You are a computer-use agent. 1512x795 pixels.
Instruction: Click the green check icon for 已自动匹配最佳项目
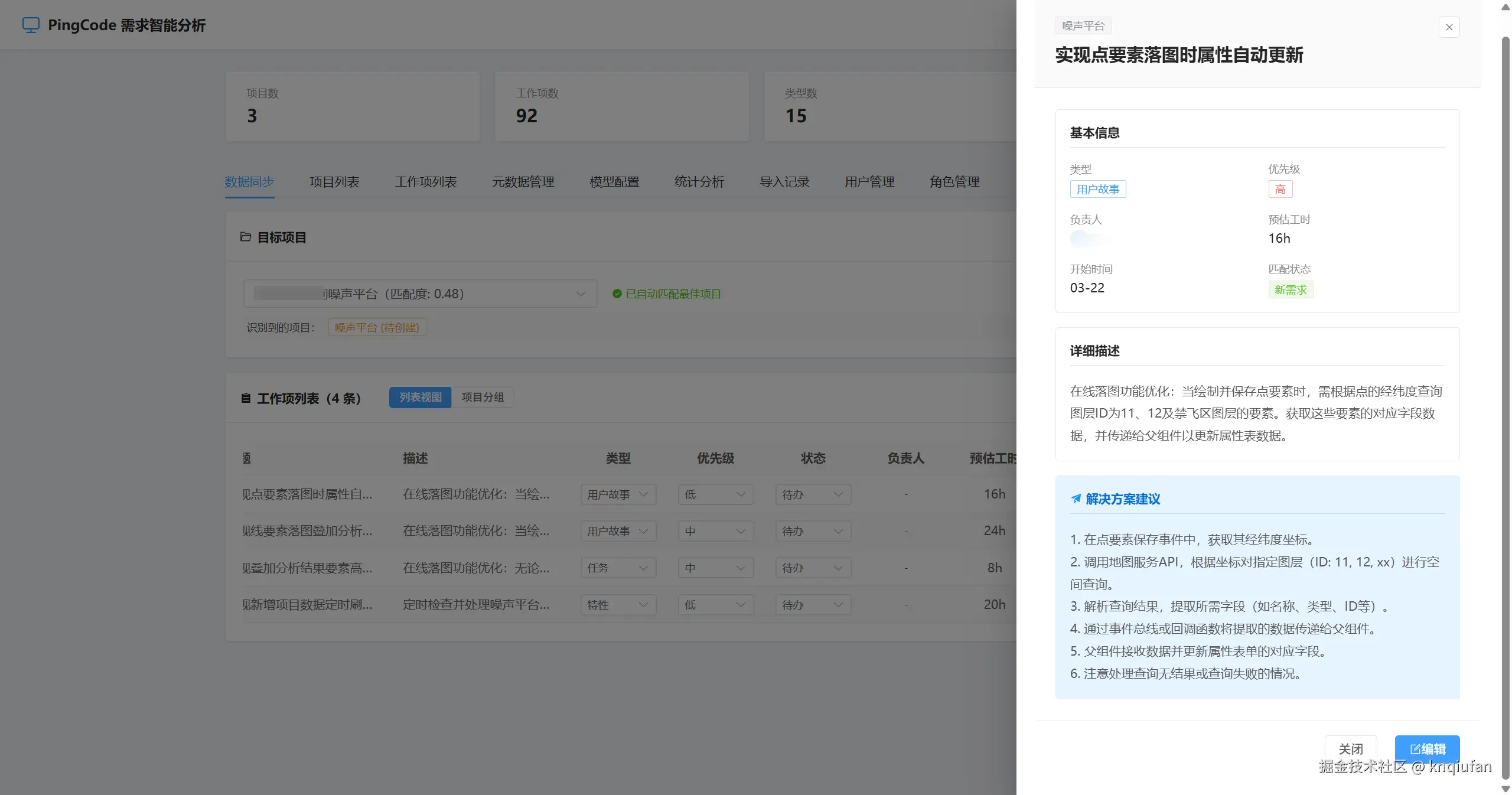click(x=617, y=294)
